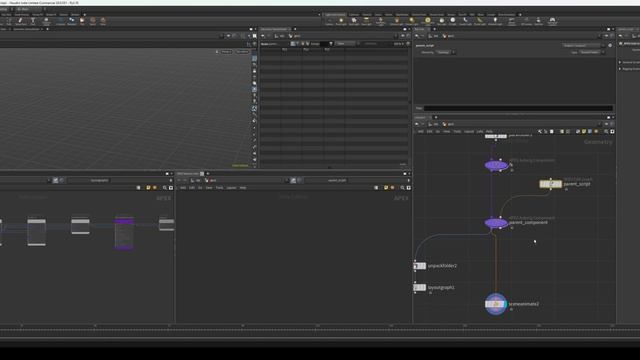Image resolution: width=640 pixels, height=360 pixels.
Task: Click the purple highlighted node in left APEX graph
Action: 124,233
